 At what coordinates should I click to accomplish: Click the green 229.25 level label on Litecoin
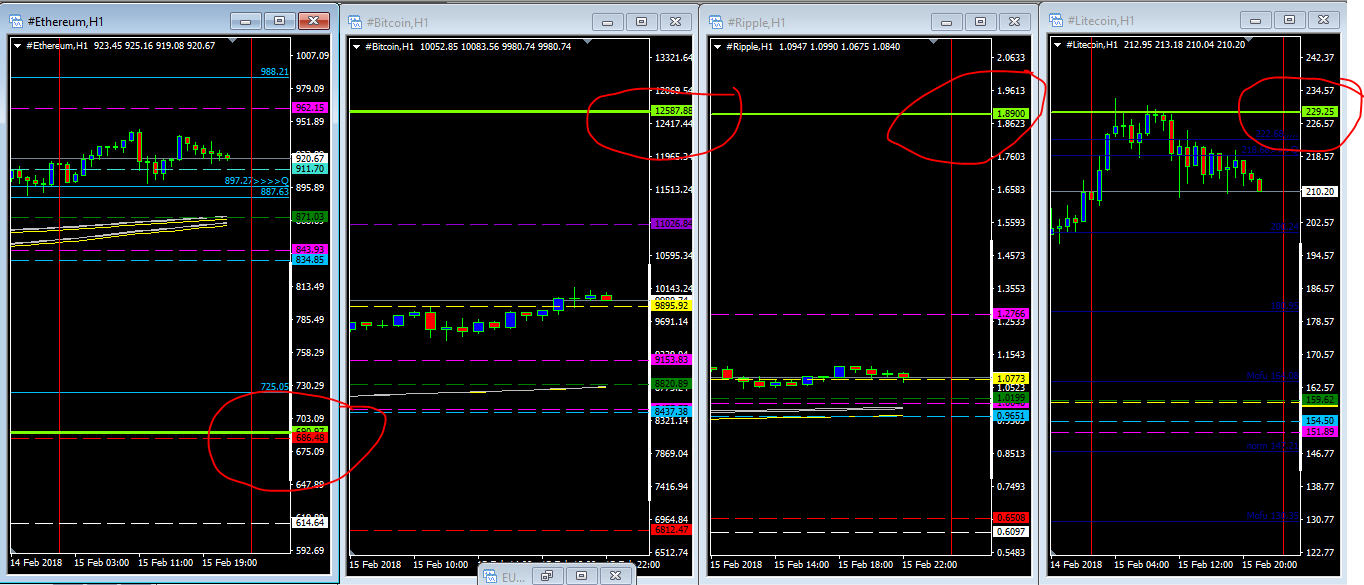pyautogui.click(x=1321, y=112)
